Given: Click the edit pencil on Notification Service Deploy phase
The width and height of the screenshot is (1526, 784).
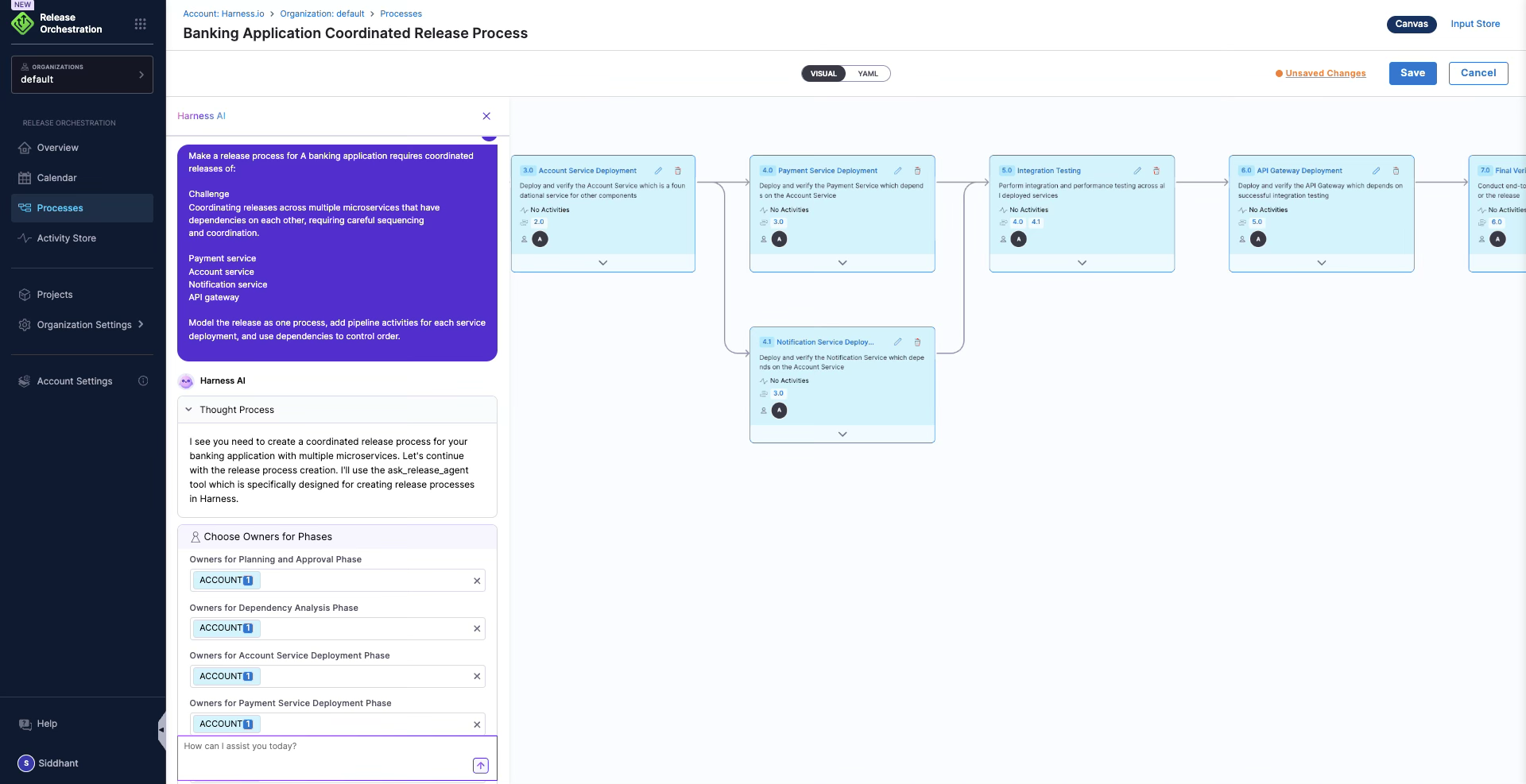Looking at the screenshot, I should [x=898, y=342].
